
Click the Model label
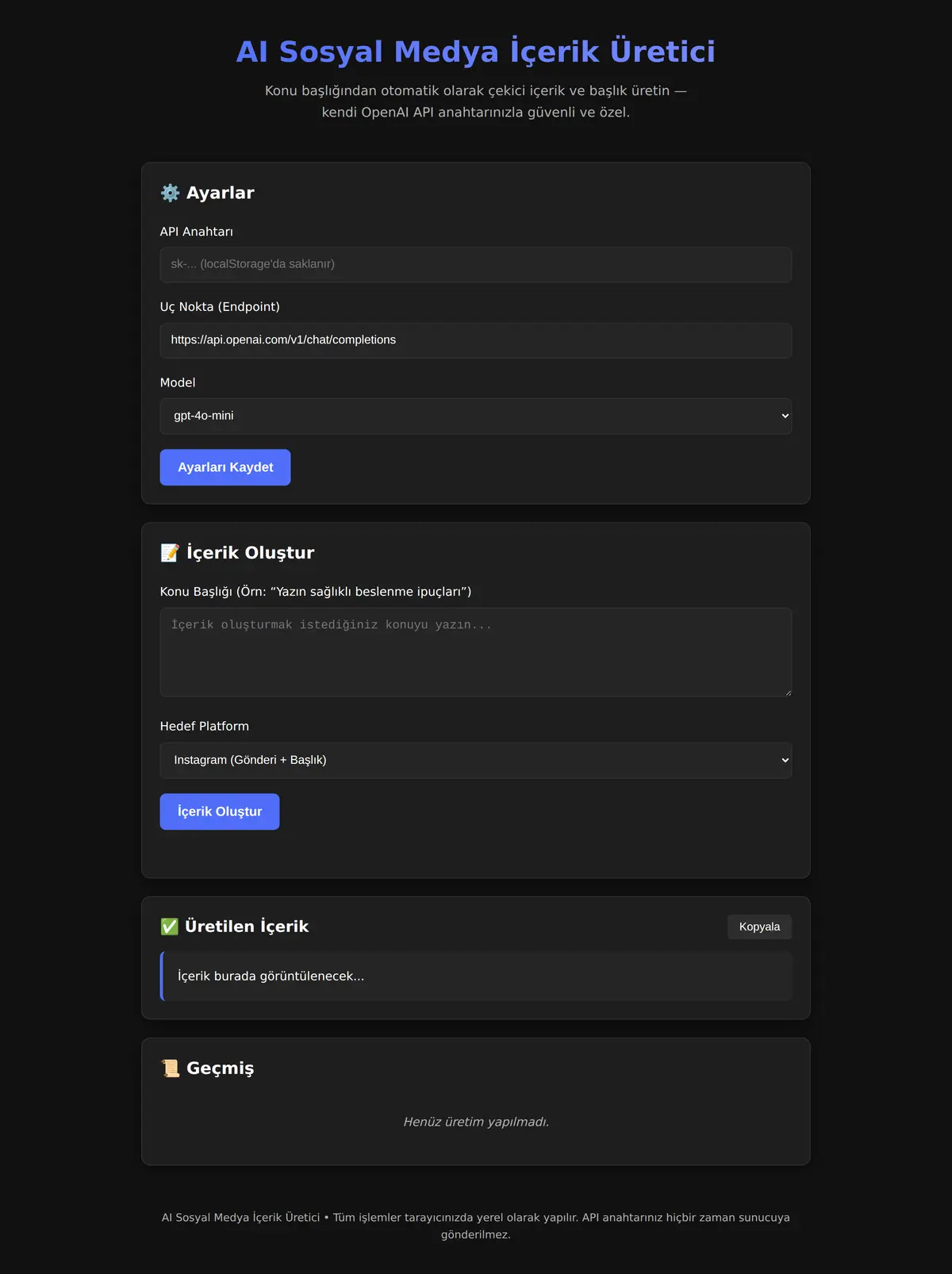tap(178, 382)
